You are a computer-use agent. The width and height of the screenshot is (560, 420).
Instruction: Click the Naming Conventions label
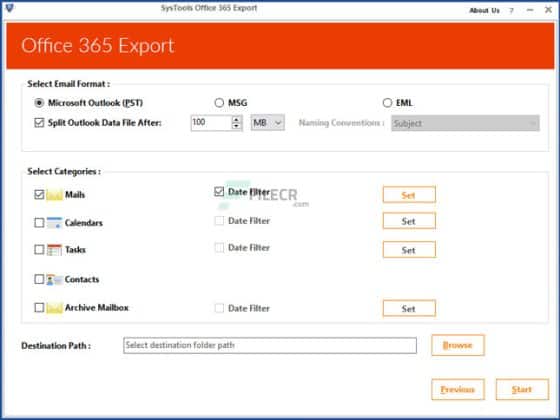[341, 123]
